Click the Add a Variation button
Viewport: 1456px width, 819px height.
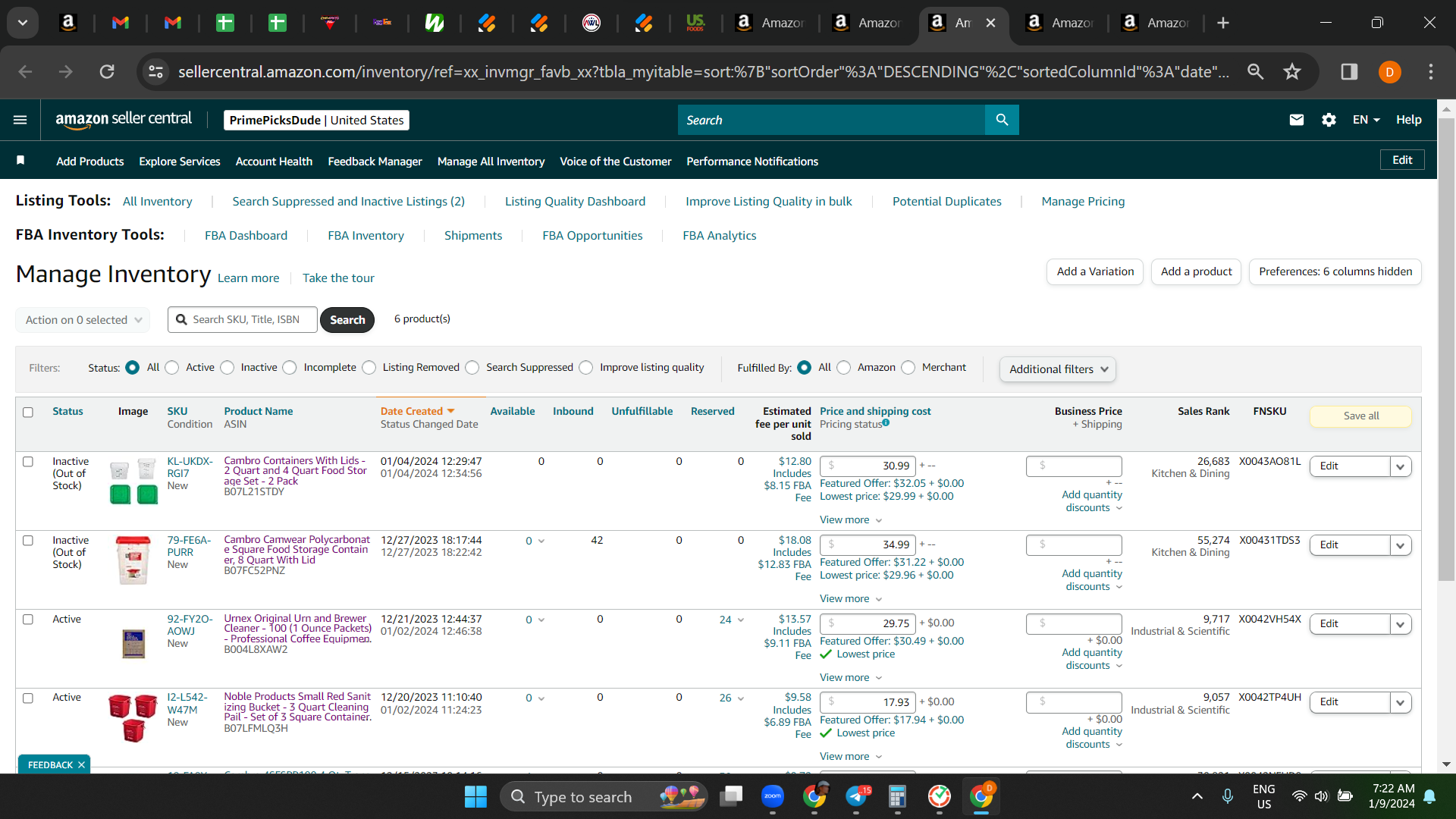pos(1095,271)
